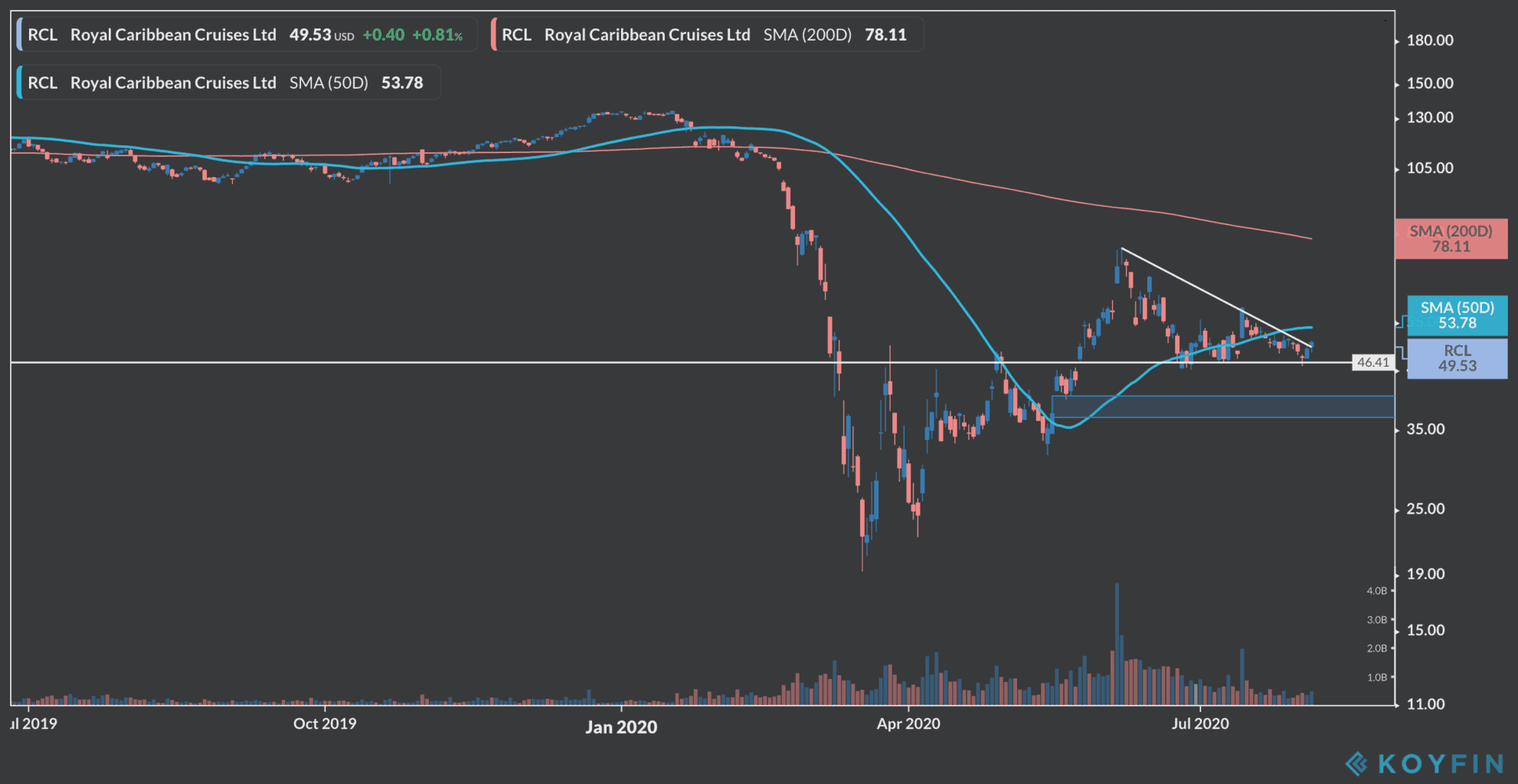The width and height of the screenshot is (1518, 784).
Task: Click the blue RCL price legend color bar
Action: [x=19, y=35]
